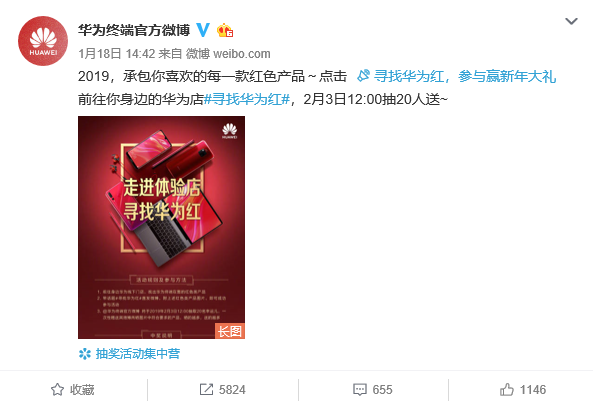The height and width of the screenshot is (405, 593).
Task: Click the repost share icon
Action: click(206, 389)
